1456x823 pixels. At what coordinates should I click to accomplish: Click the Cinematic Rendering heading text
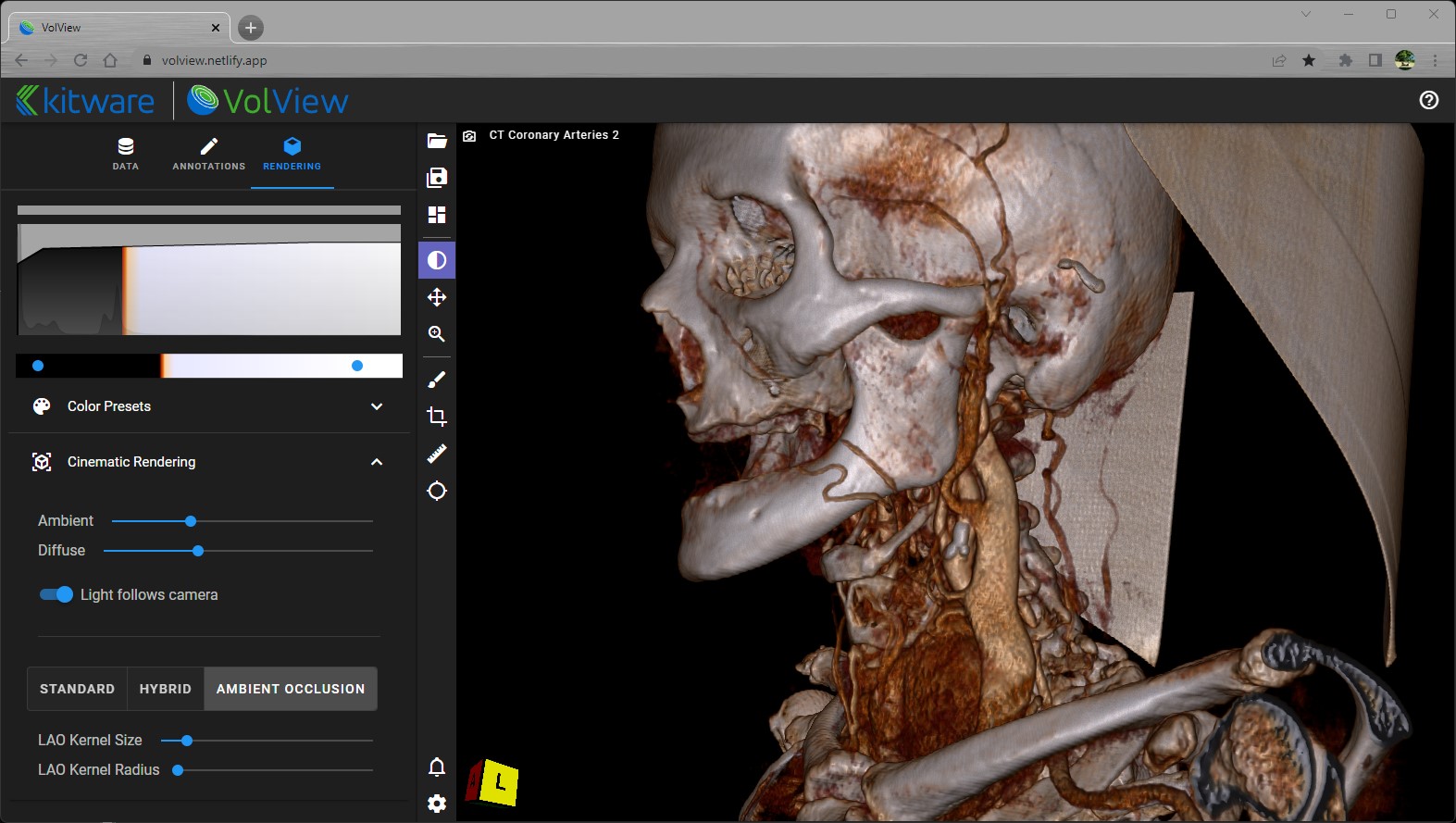(131, 462)
